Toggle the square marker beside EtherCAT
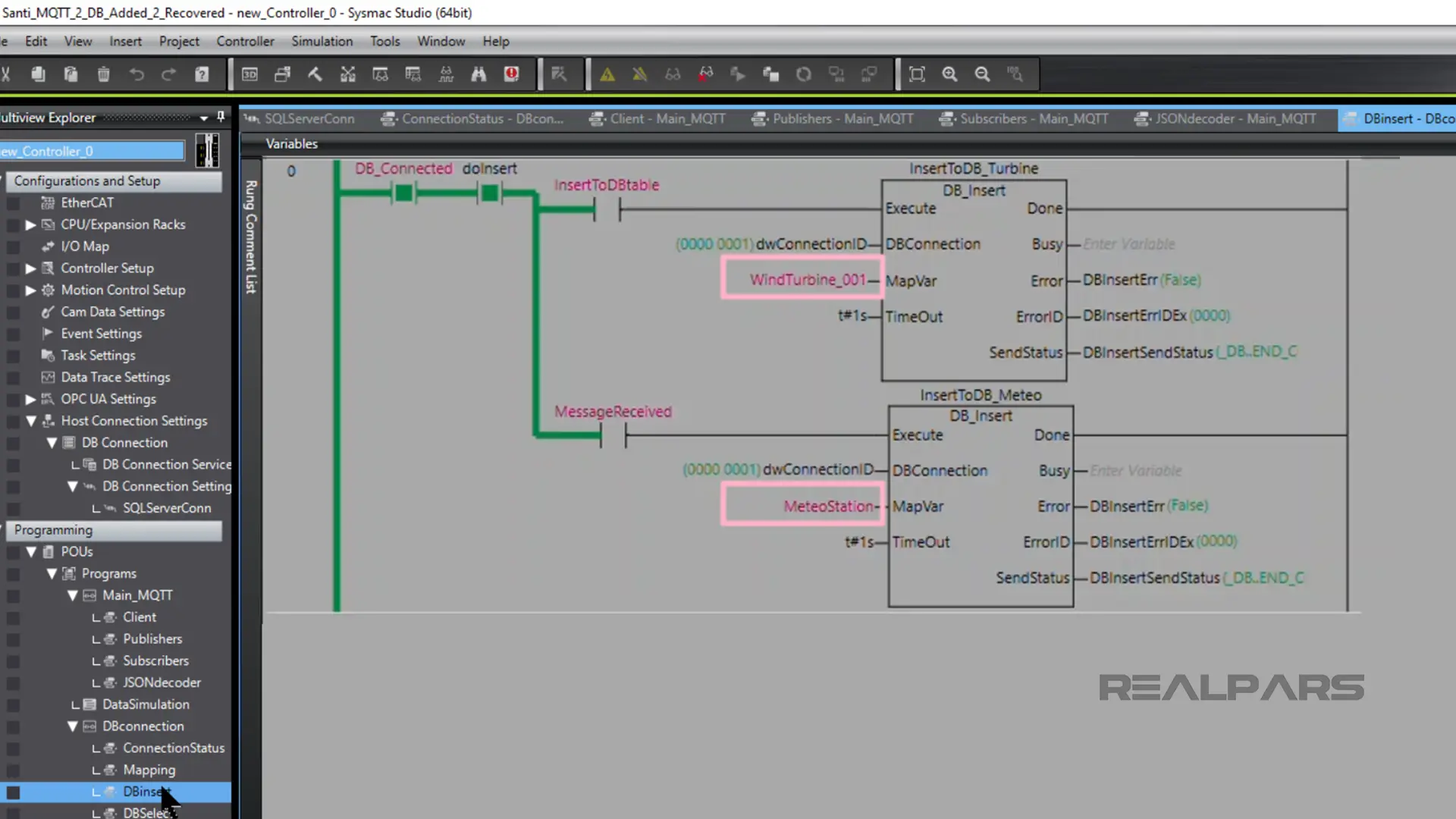This screenshot has height=819, width=1456. 13,203
